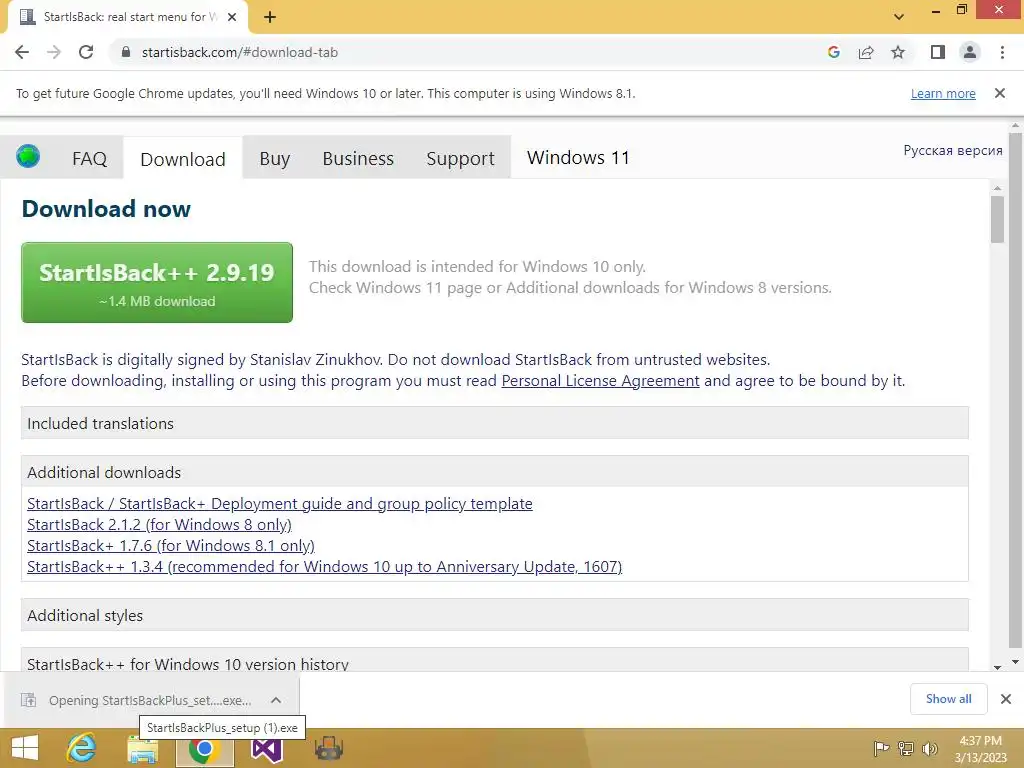This screenshot has width=1024, height=768.
Task: Click inner scrollbar down arrow
Action: point(997,667)
